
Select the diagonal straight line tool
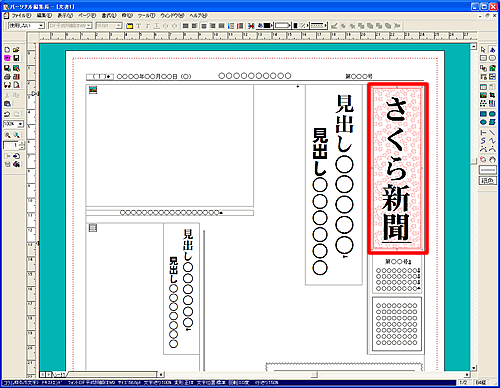tap(492, 133)
